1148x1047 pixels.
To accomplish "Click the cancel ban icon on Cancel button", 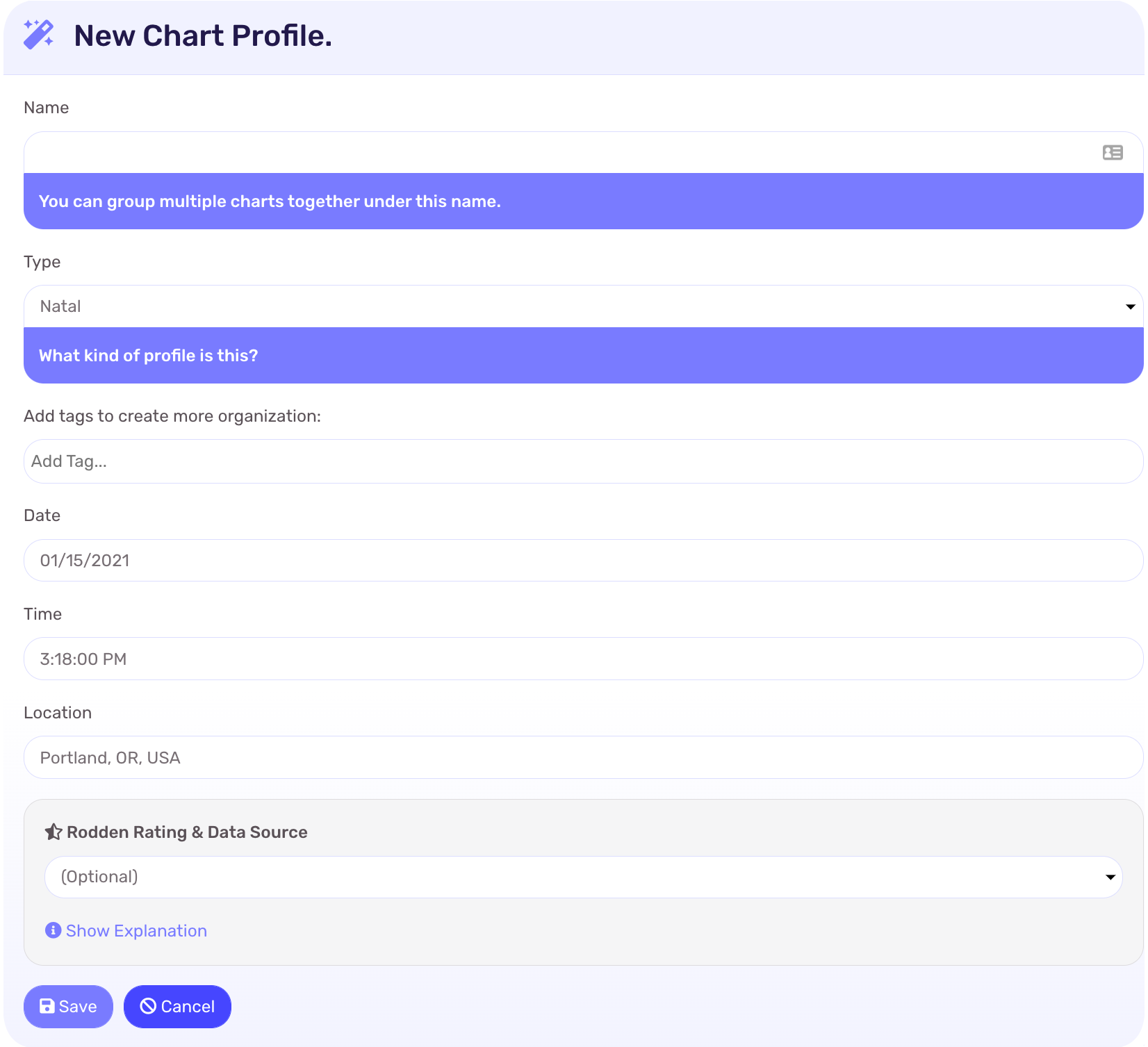I will coord(149,1006).
